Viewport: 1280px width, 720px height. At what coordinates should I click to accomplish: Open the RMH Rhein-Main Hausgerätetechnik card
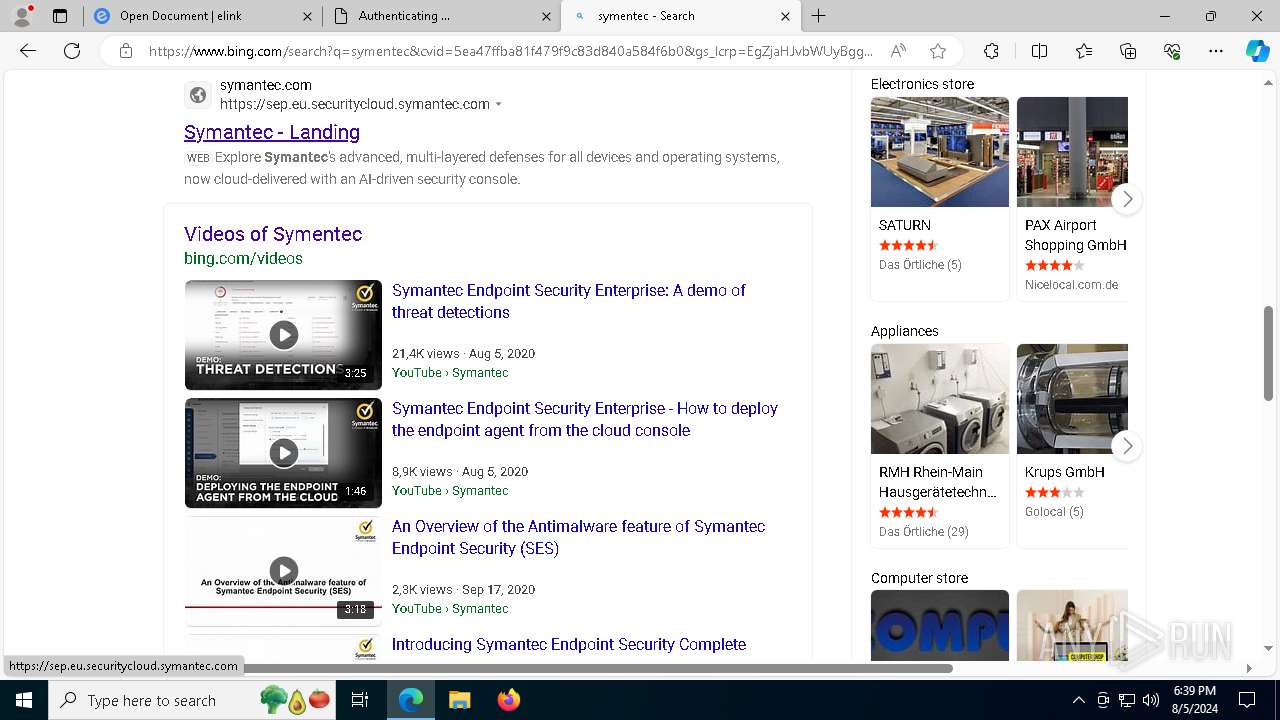click(940, 445)
